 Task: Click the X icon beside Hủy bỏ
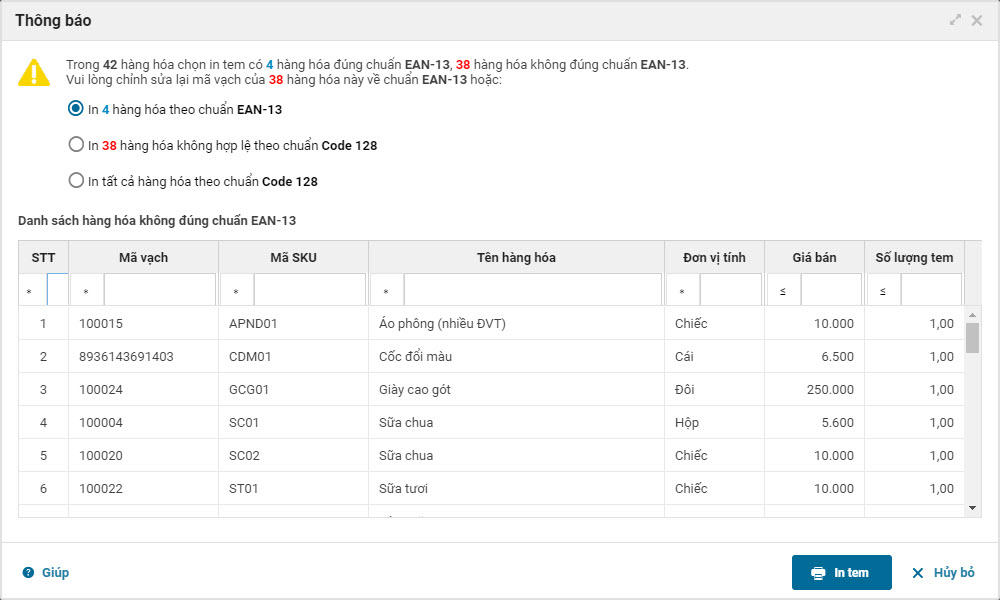point(918,573)
